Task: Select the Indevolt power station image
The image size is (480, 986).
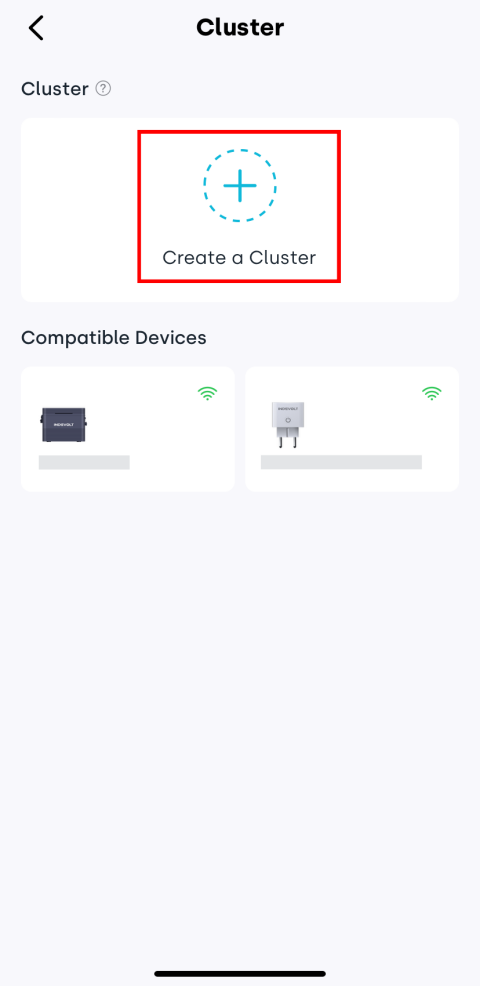Action: (63, 426)
